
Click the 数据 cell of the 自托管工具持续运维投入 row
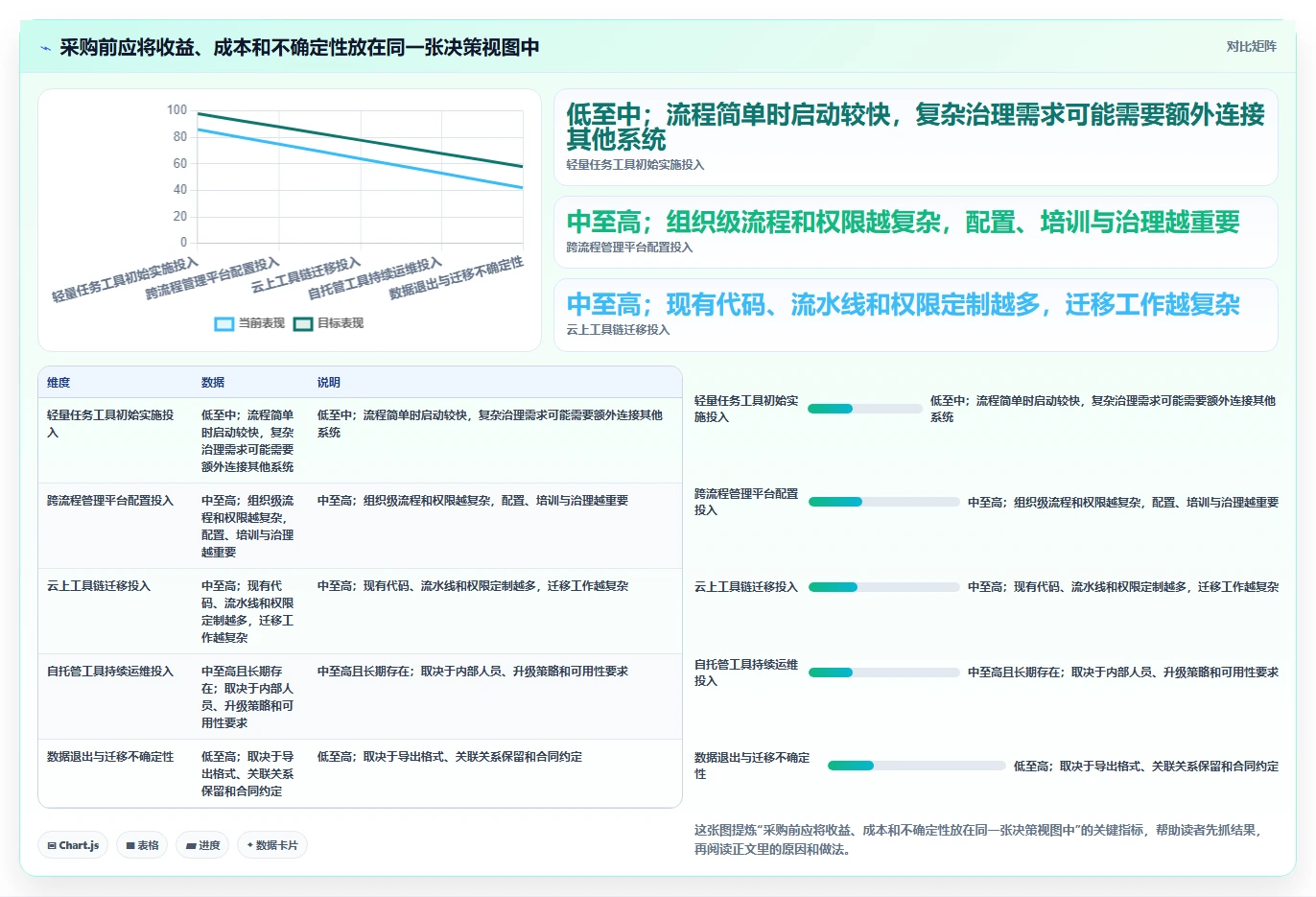tap(248, 697)
